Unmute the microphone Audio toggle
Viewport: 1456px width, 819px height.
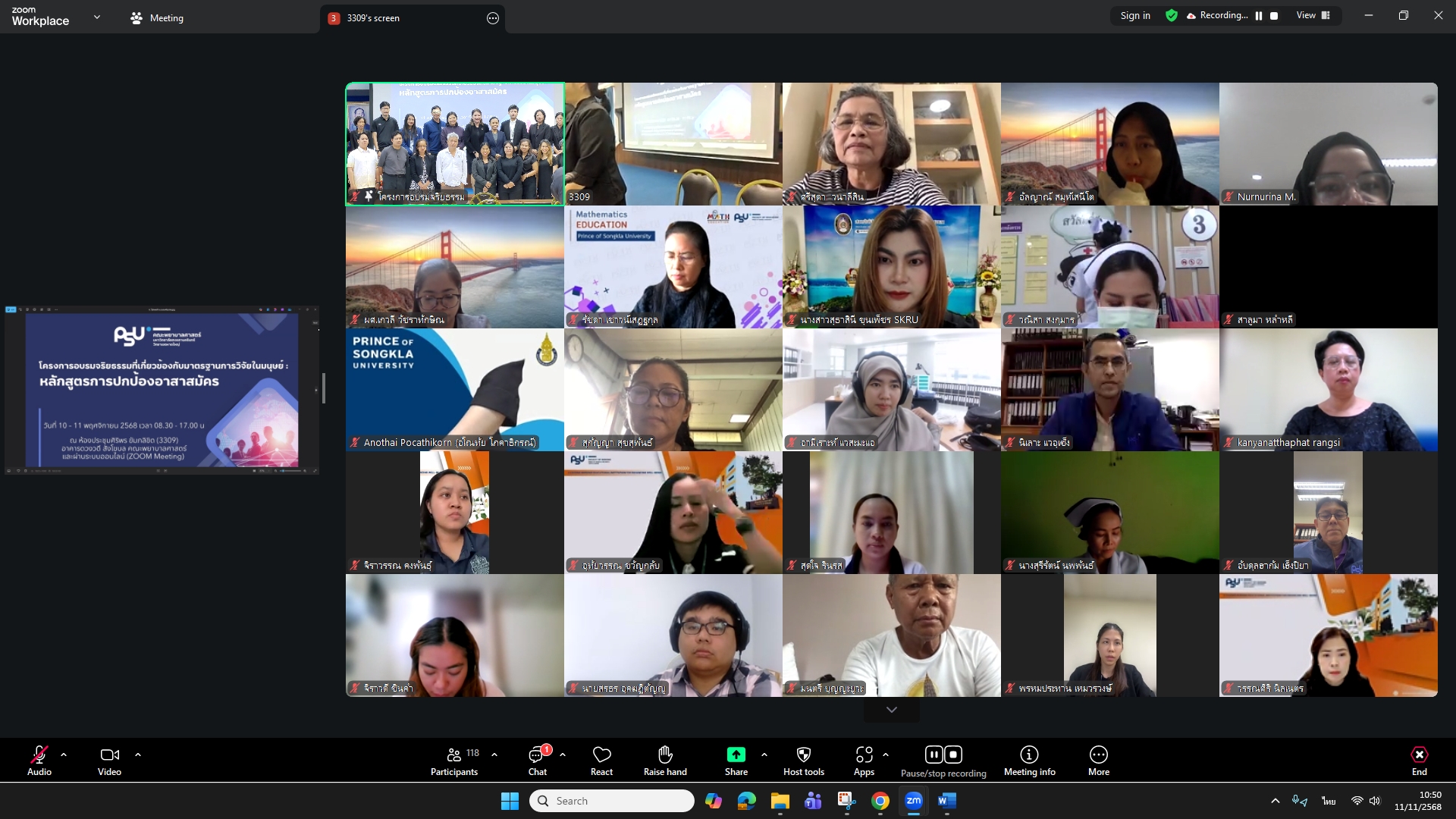[39, 755]
